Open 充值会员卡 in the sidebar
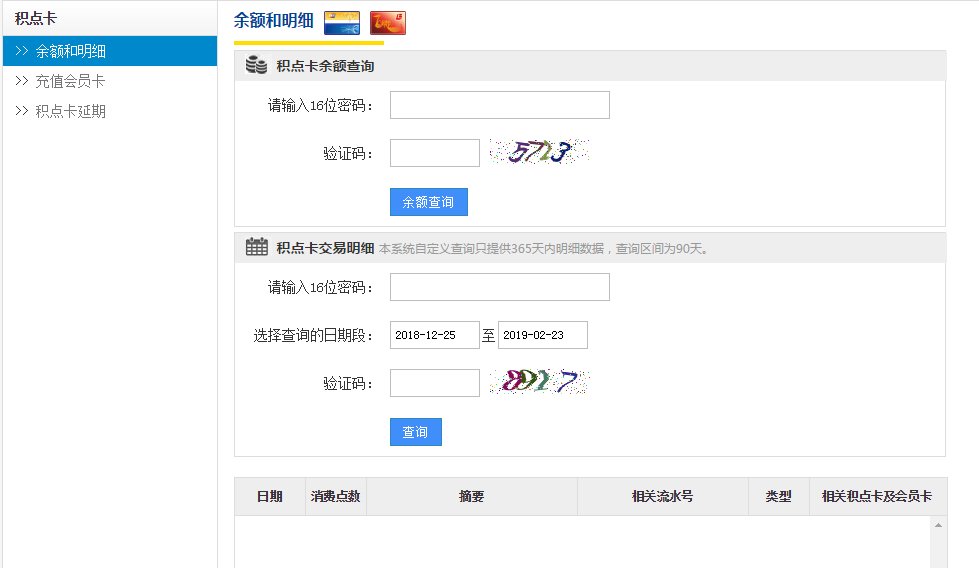 coord(70,81)
